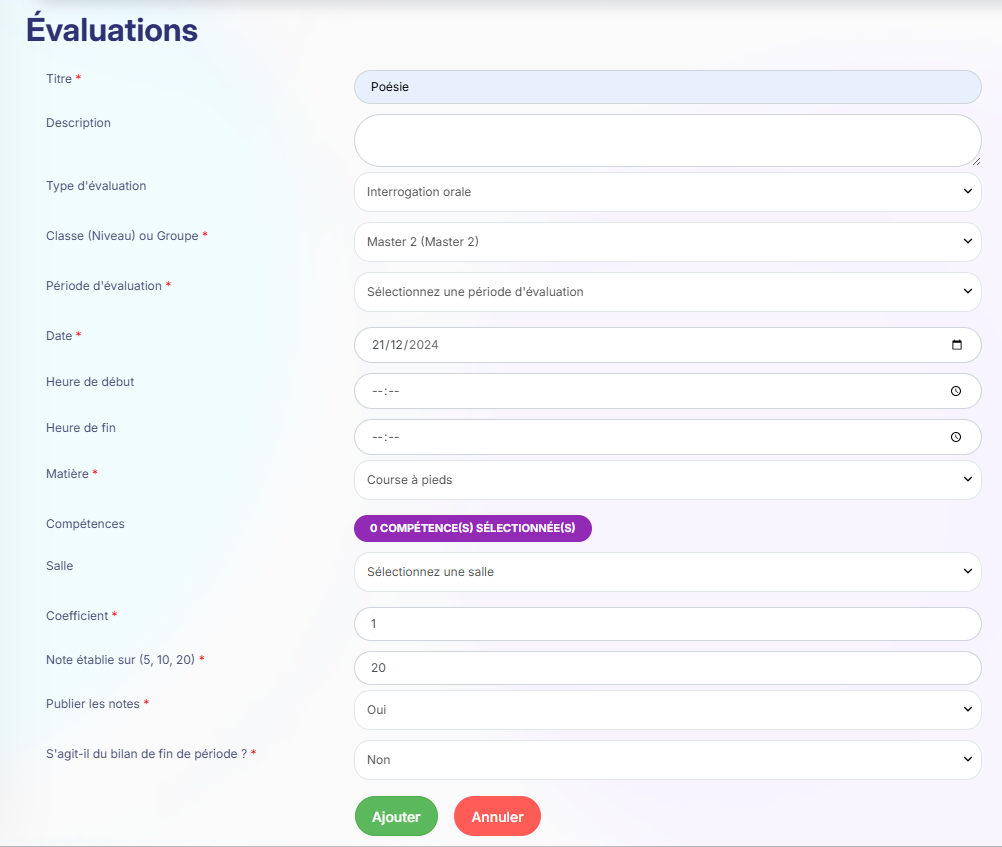Click the Heure de début time input

click(640, 391)
